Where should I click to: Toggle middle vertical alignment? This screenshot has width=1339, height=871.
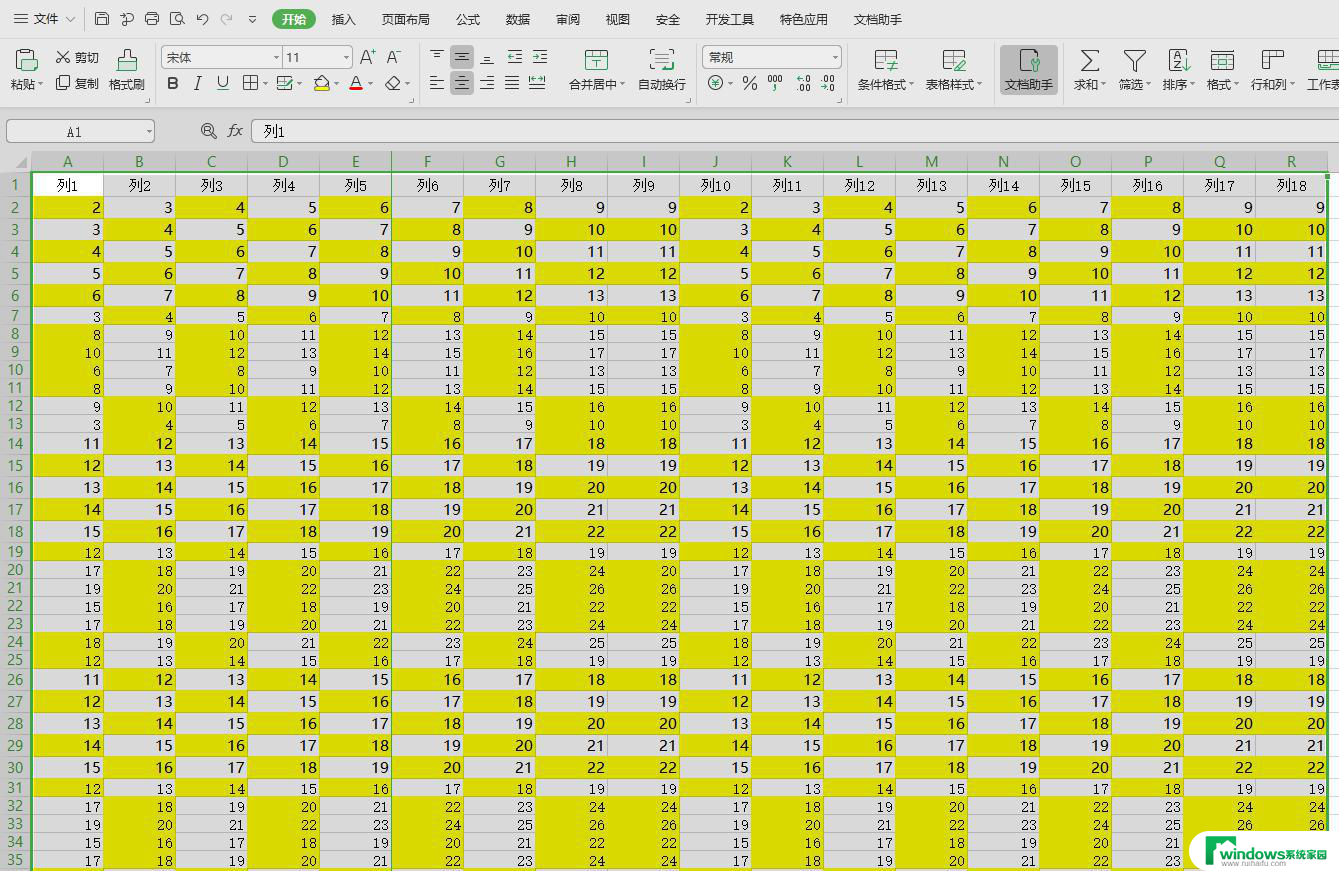462,57
